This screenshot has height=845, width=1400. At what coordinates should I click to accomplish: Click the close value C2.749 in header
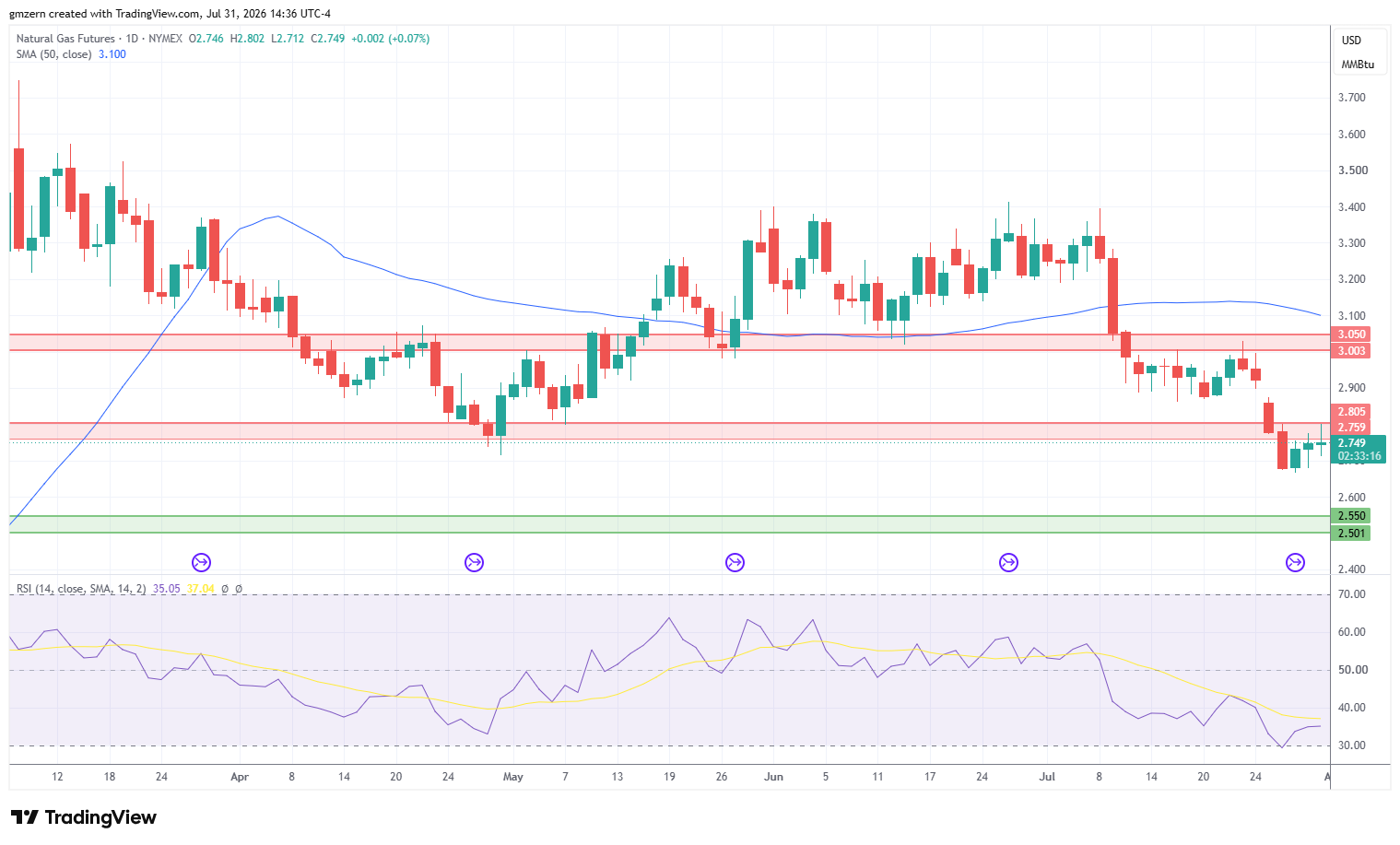(327, 39)
